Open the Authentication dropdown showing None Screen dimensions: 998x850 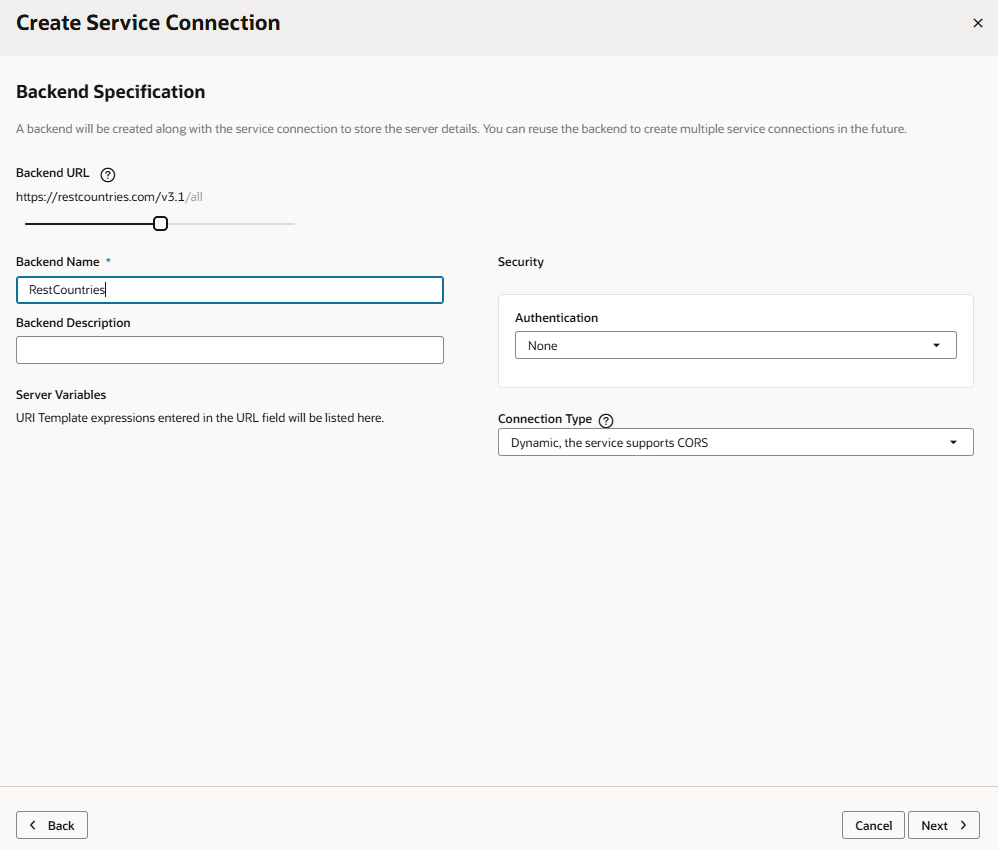(x=735, y=345)
